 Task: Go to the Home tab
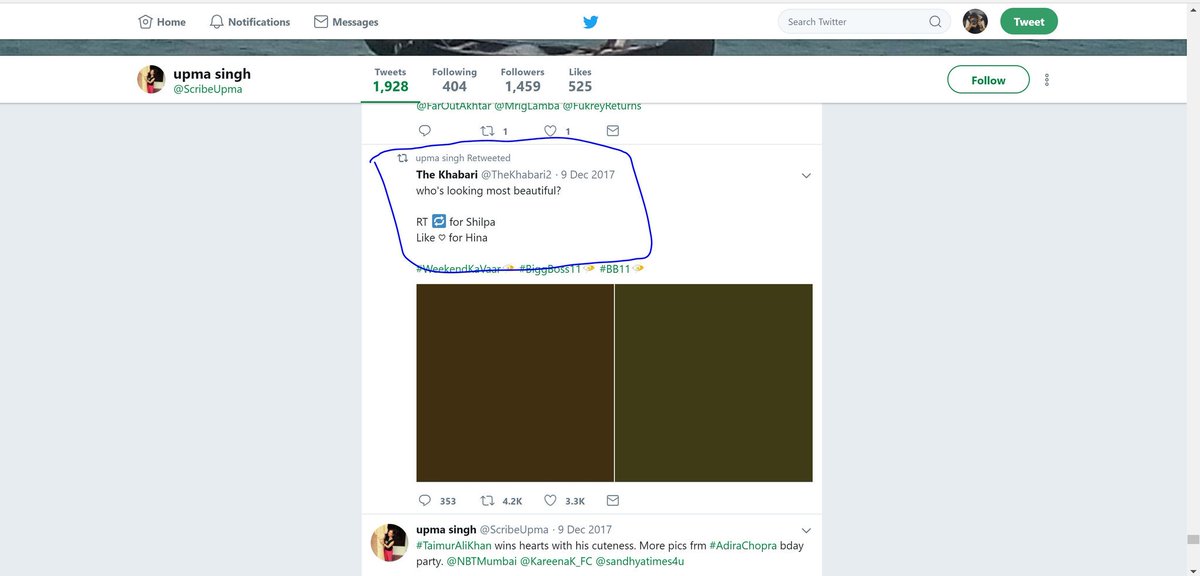coord(162,22)
